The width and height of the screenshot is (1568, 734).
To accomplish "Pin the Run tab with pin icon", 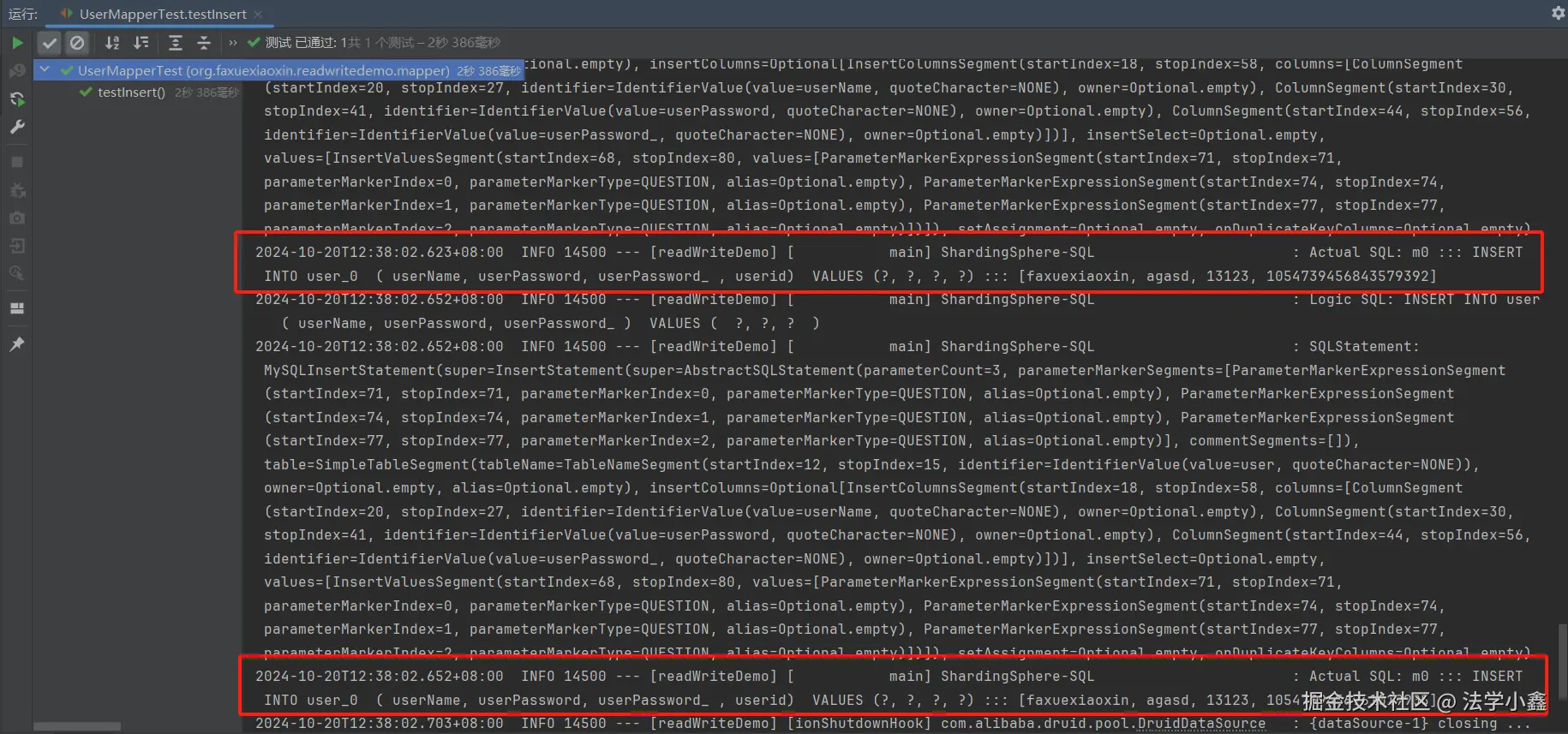I will pos(17,343).
